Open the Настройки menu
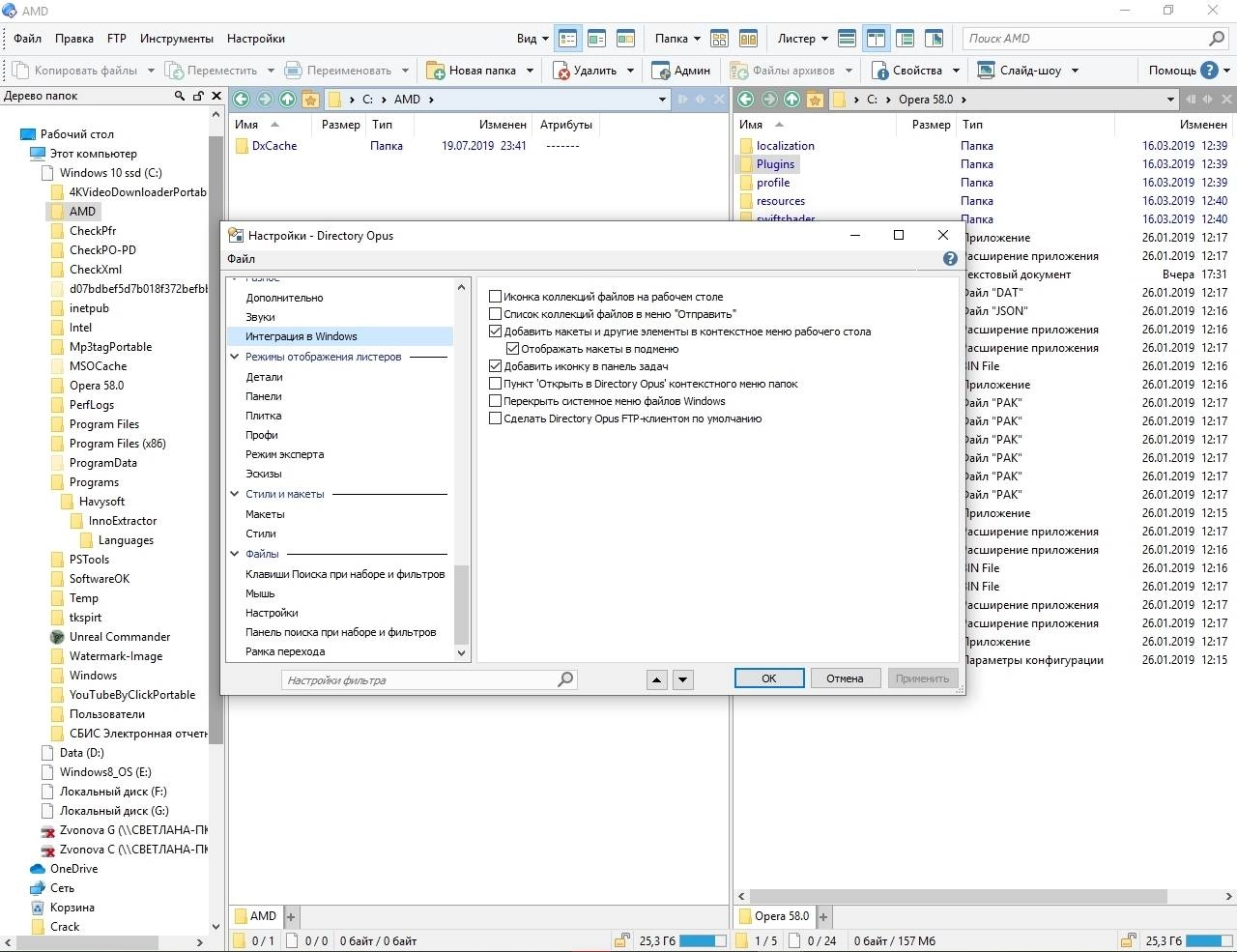 (x=256, y=39)
